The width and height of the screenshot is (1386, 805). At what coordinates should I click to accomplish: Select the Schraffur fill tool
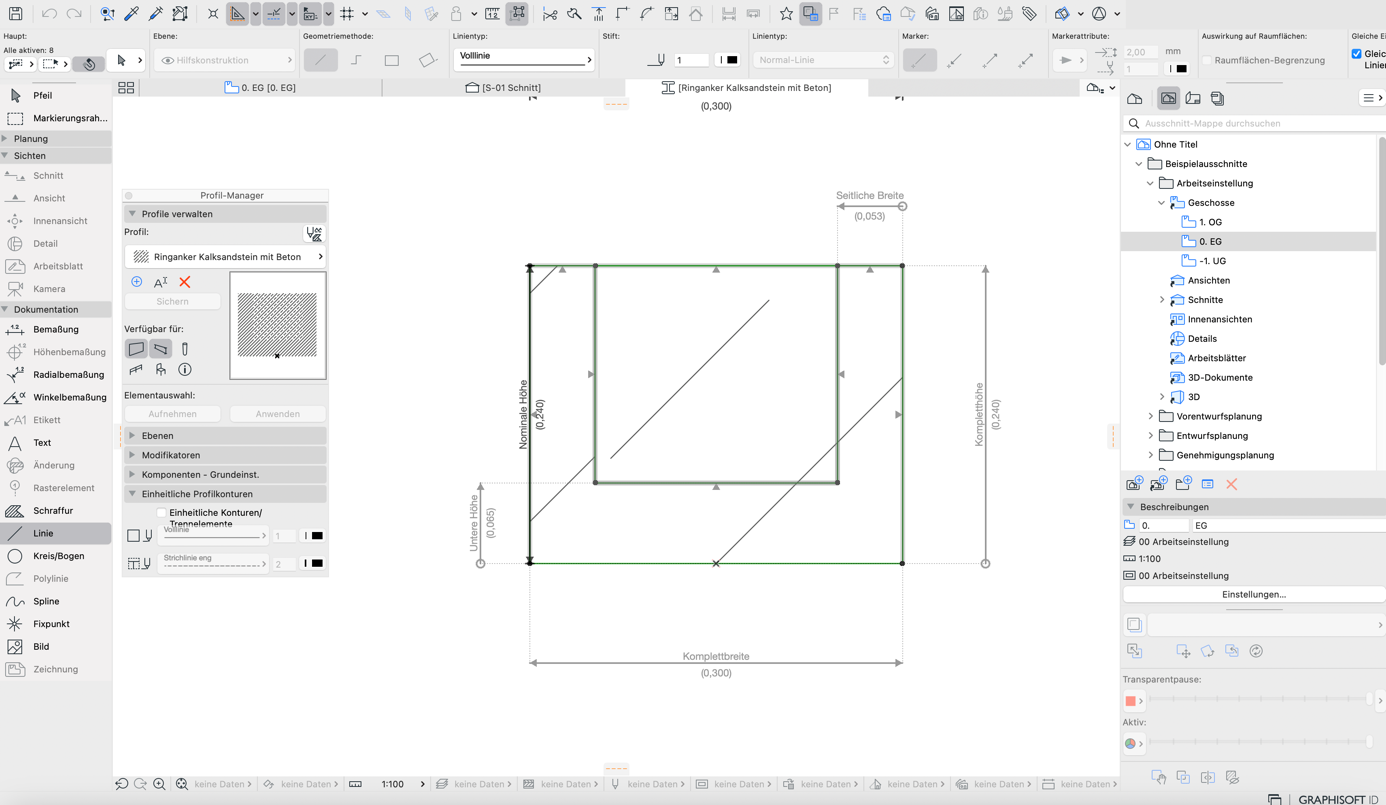coord(55,510)
